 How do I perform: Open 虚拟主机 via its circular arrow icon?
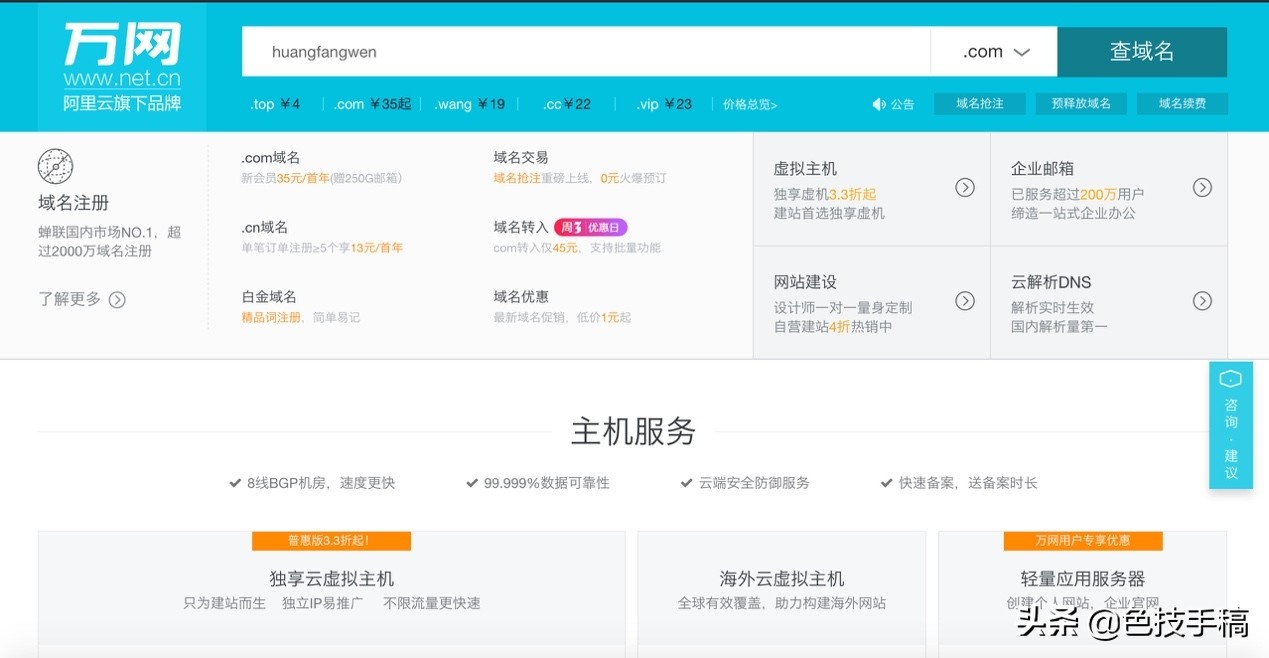[x=964, y=187]
